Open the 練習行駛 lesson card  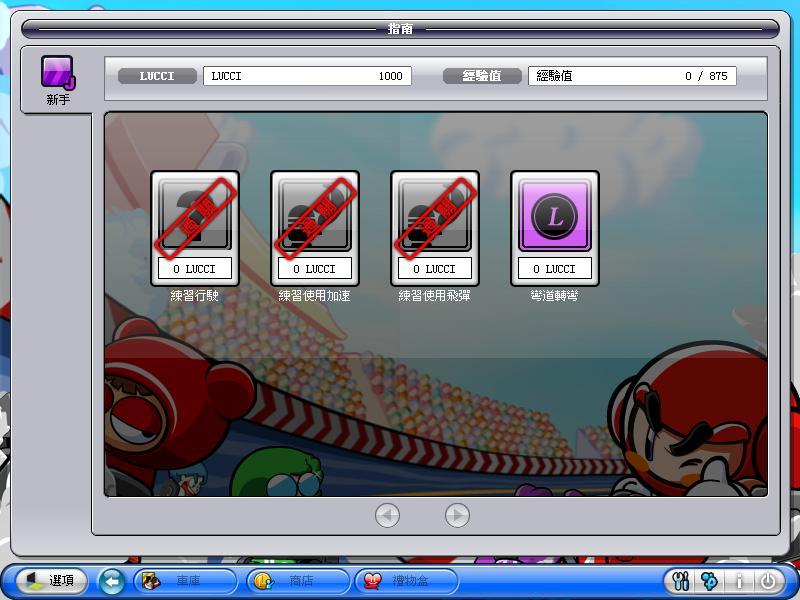[195, 228]
